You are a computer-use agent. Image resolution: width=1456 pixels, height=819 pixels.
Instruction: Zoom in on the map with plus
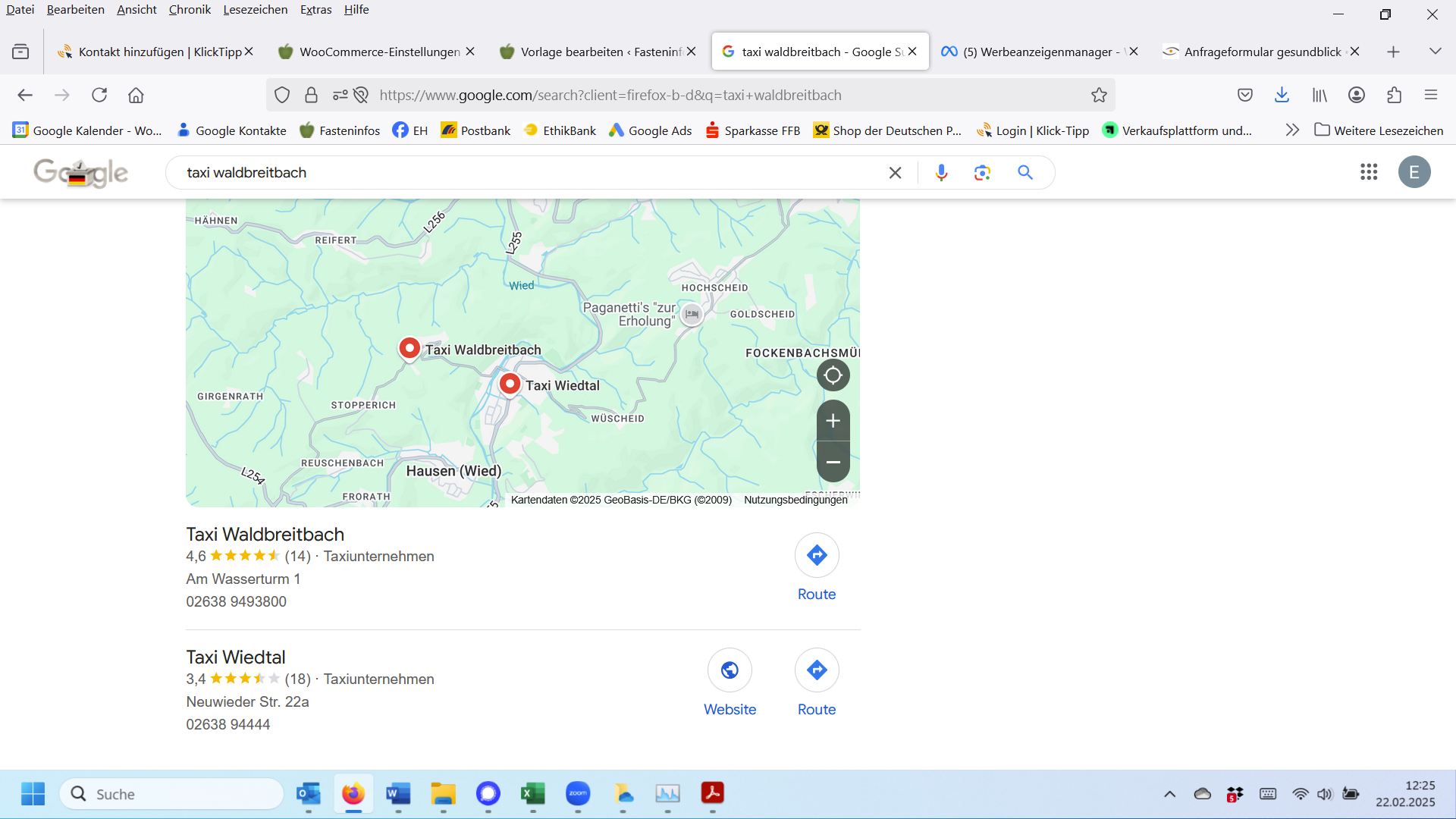833,421
